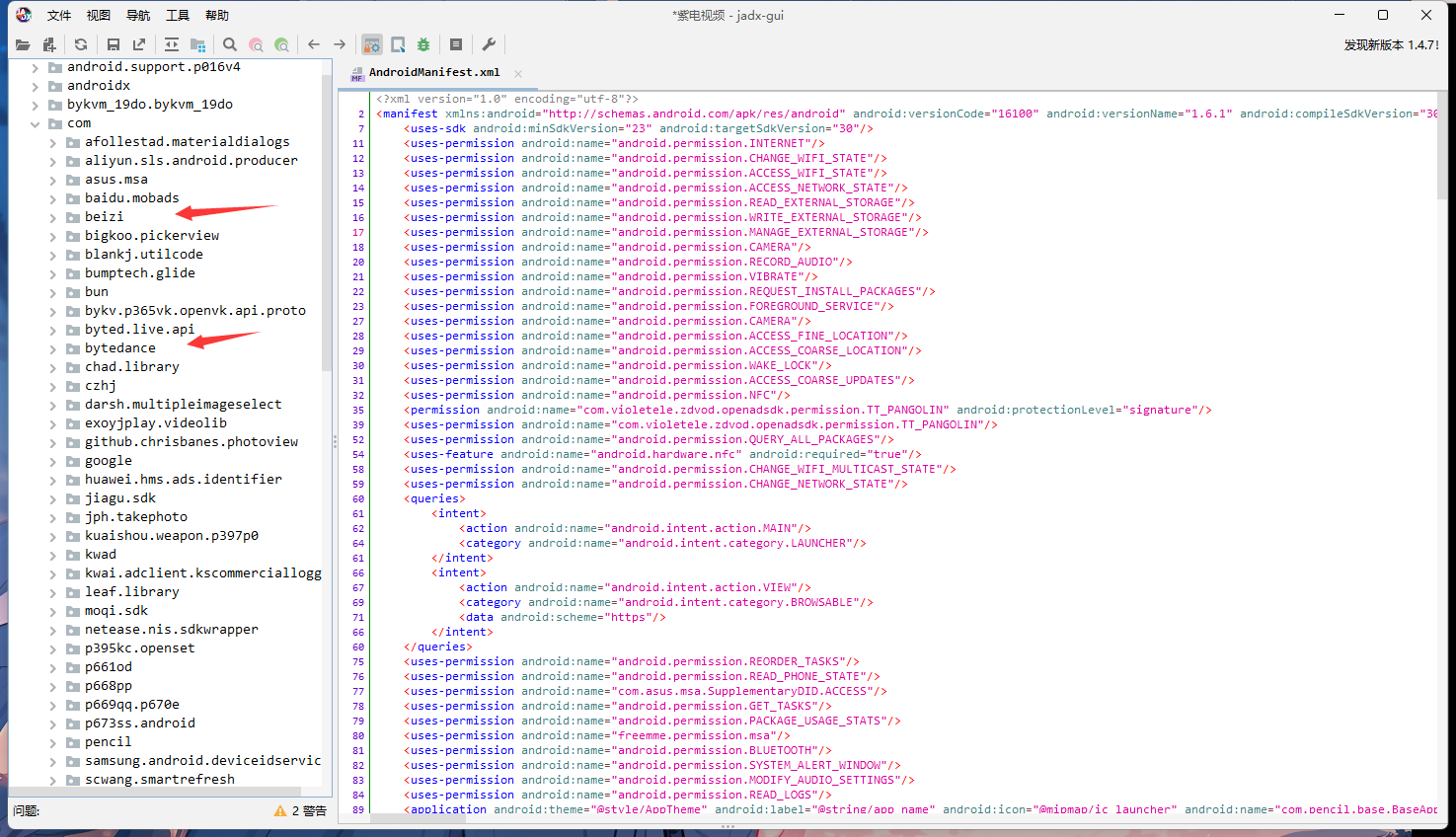Click the green debugger bug icon
Image resolution: width=1456 pixels, height=837 pixels.
pos(423,44)
